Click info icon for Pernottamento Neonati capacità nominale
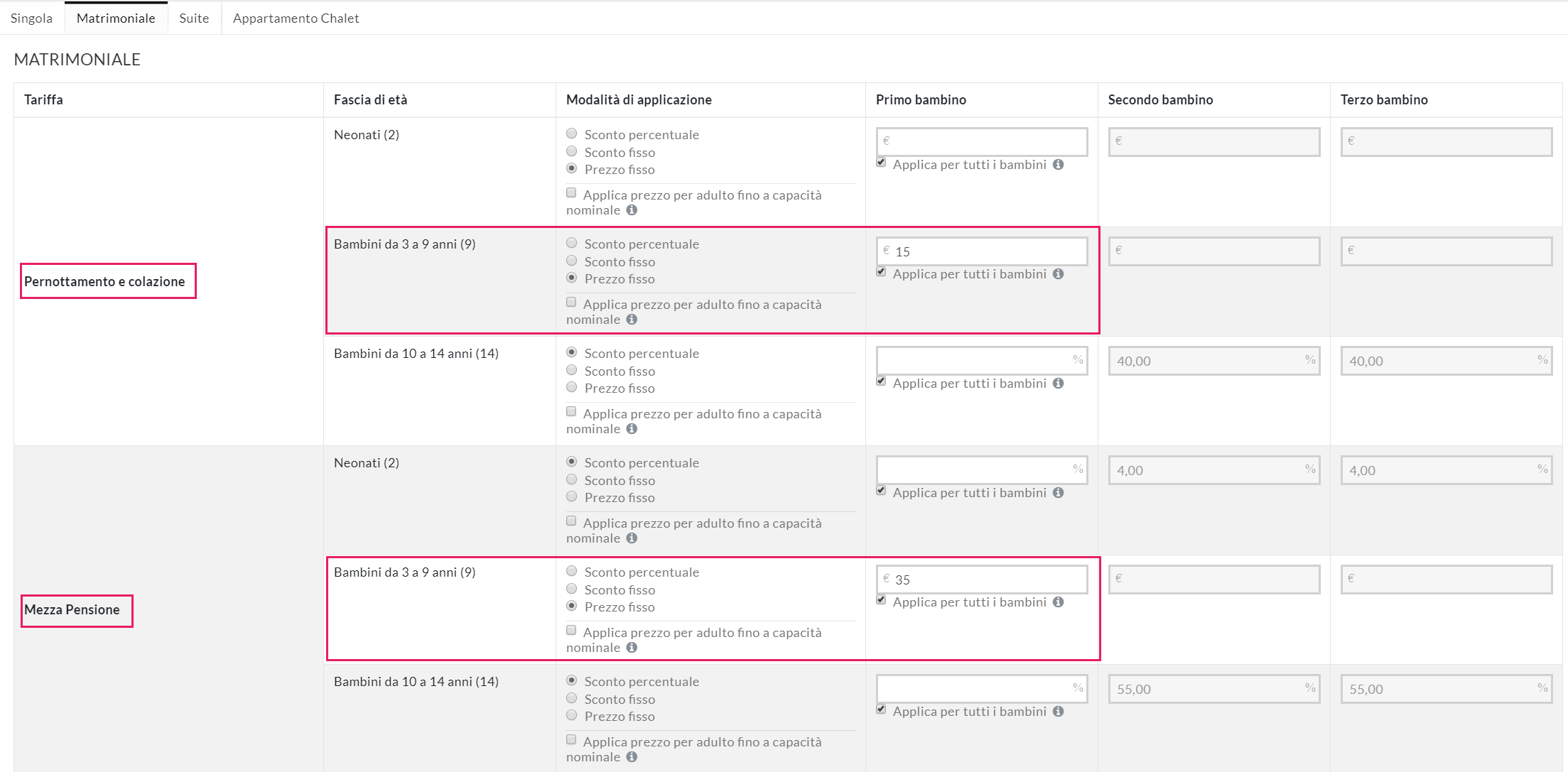Image resolution: width=1568 pixels, height=772 pixels. click(x=632, y=210)
